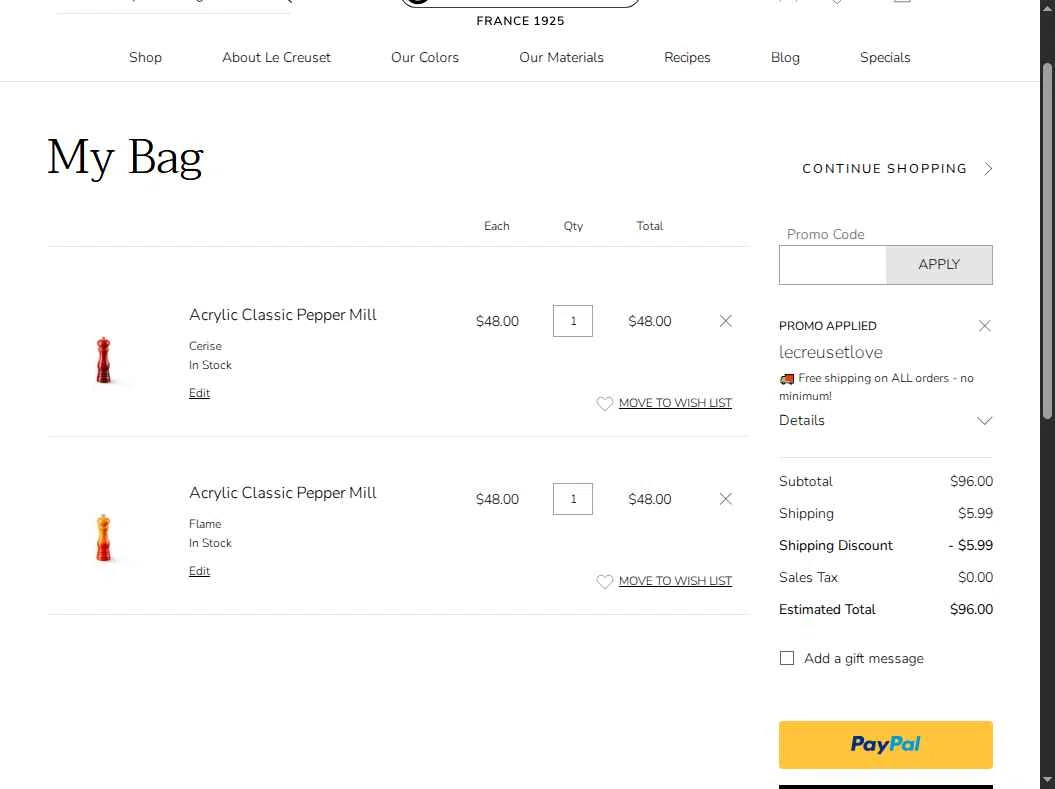Click the scrollbar down arrow
1055x789 pixels.
(1047, 780)
